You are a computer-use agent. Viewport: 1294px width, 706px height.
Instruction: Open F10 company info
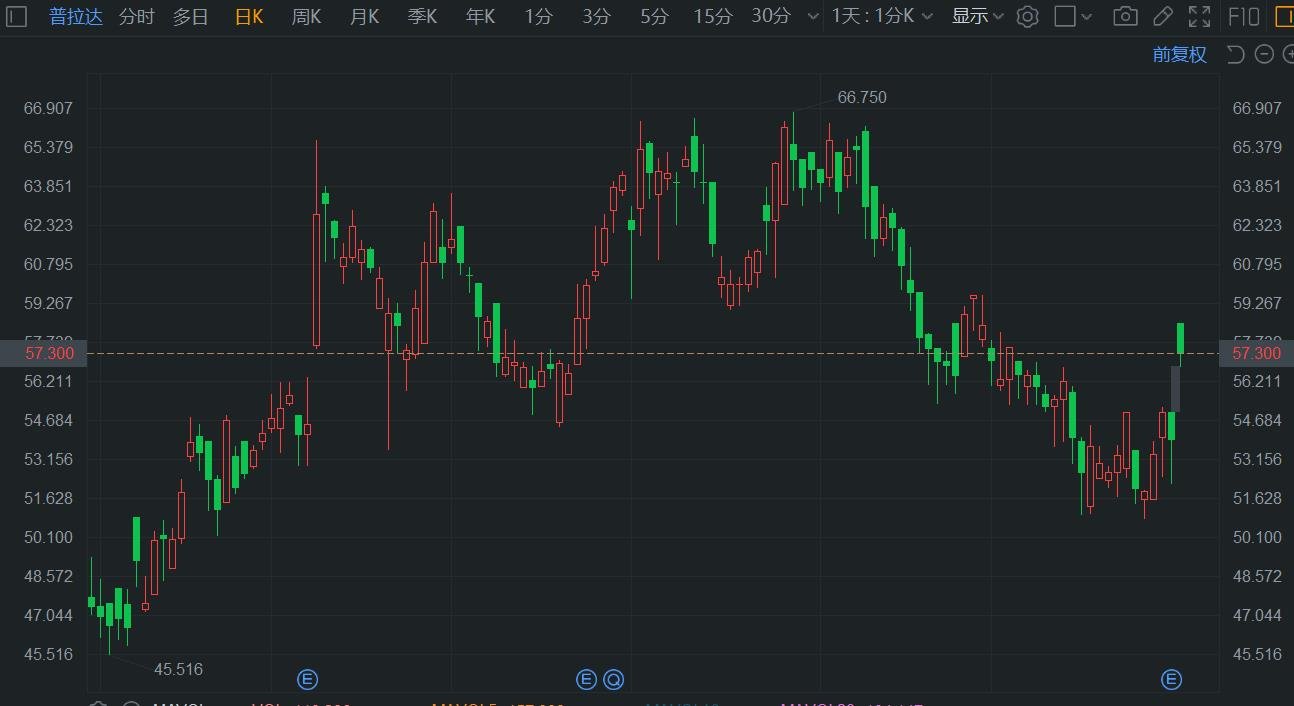tap(1243, 16)
